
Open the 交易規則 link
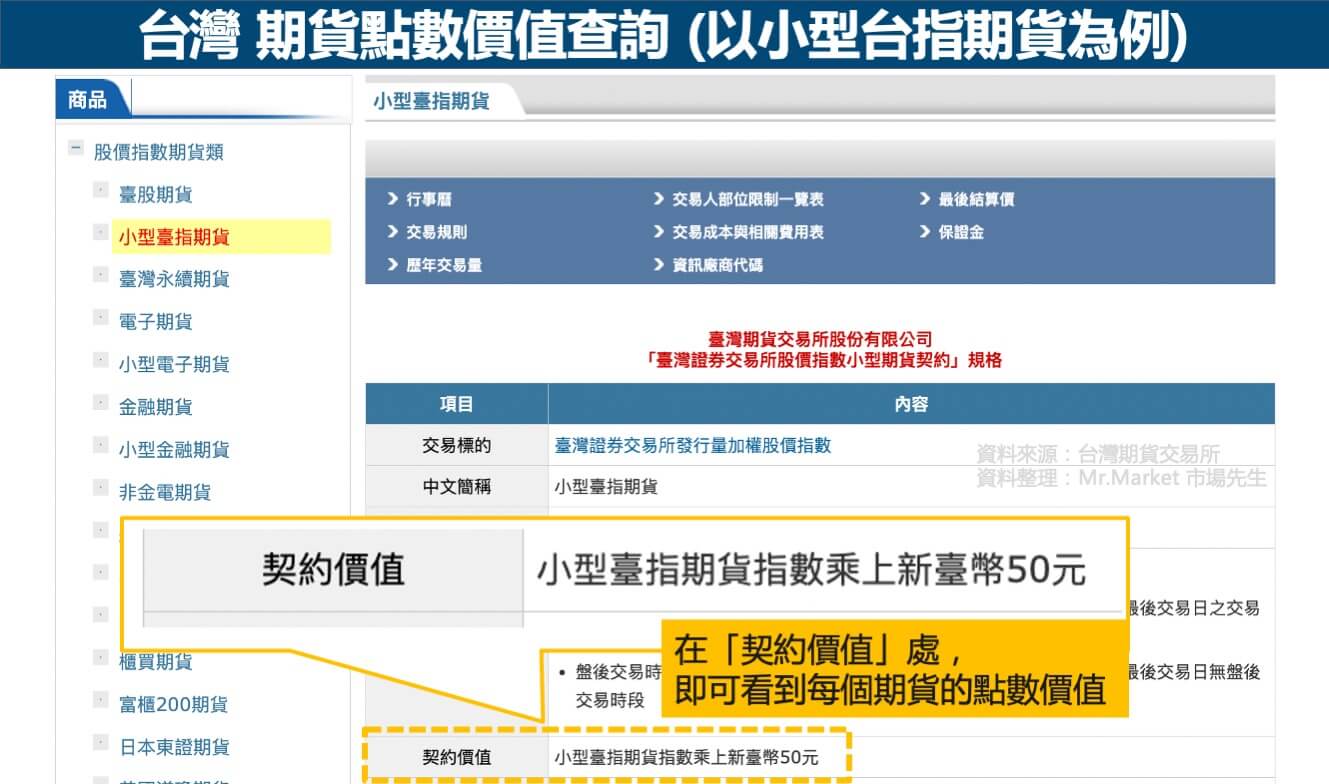pyautogui.click(x=436, y=232)
